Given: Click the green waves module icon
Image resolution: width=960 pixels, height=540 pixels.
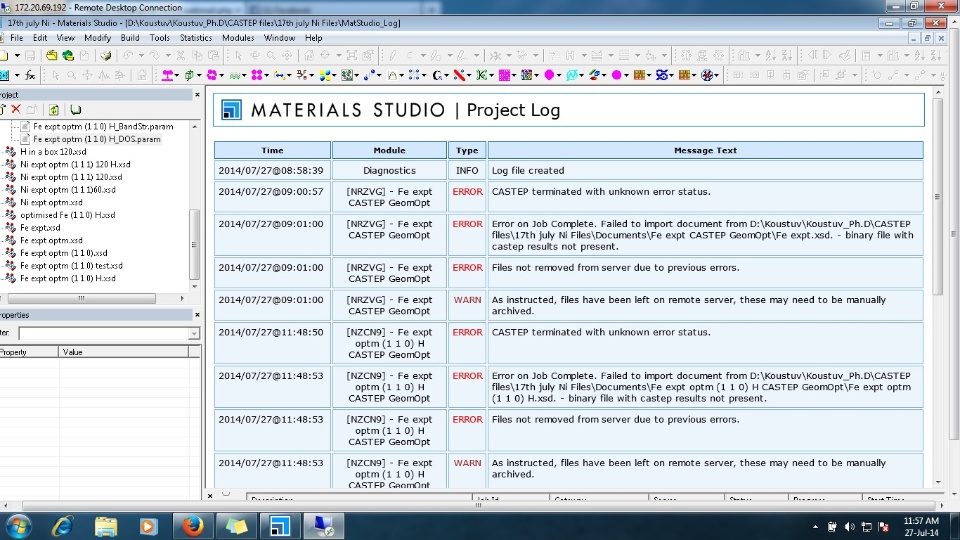Looking at the screenshot, I should 234,75.
